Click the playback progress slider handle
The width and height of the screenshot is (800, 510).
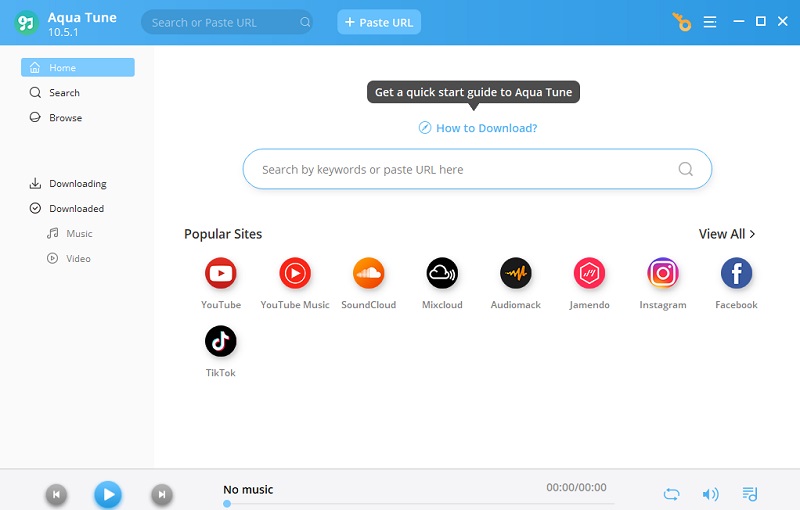(227, 504)
